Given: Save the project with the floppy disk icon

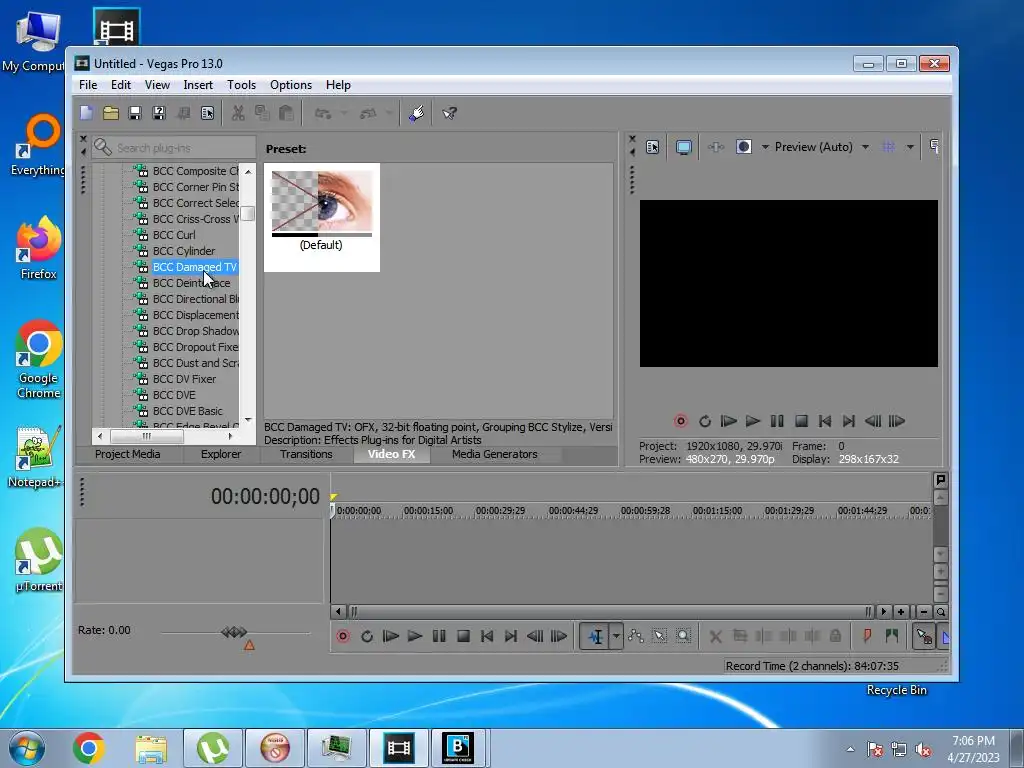Looking at the screenshot, I should 135,113.
